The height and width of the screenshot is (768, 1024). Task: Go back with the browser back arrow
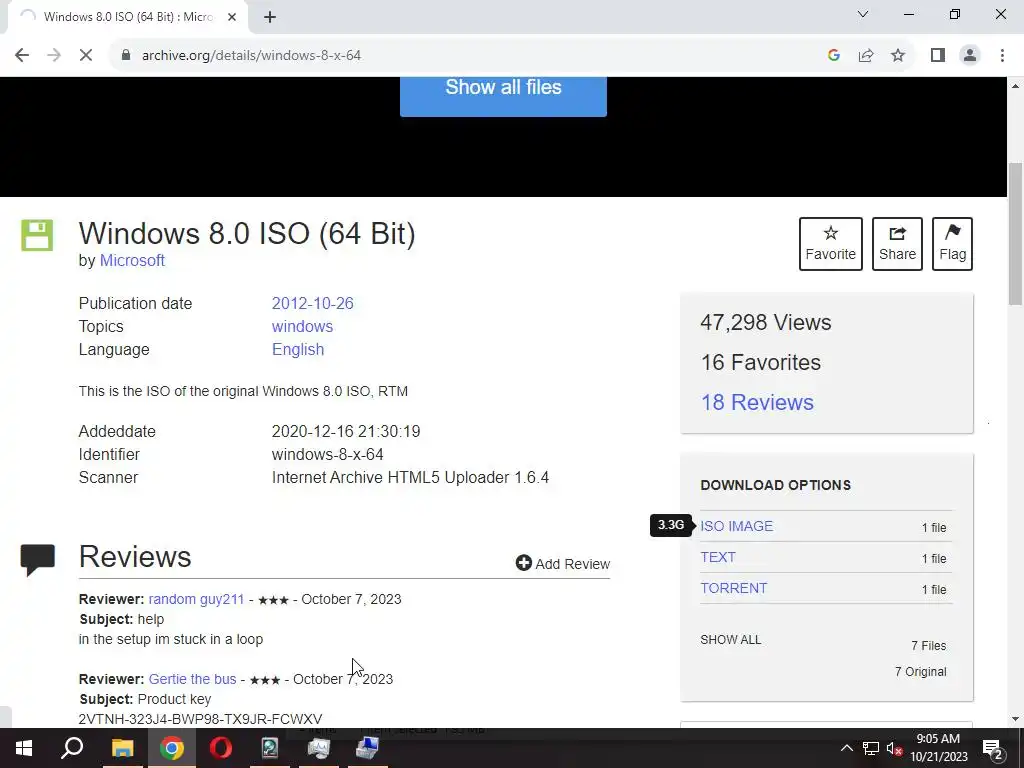point(22,56)
